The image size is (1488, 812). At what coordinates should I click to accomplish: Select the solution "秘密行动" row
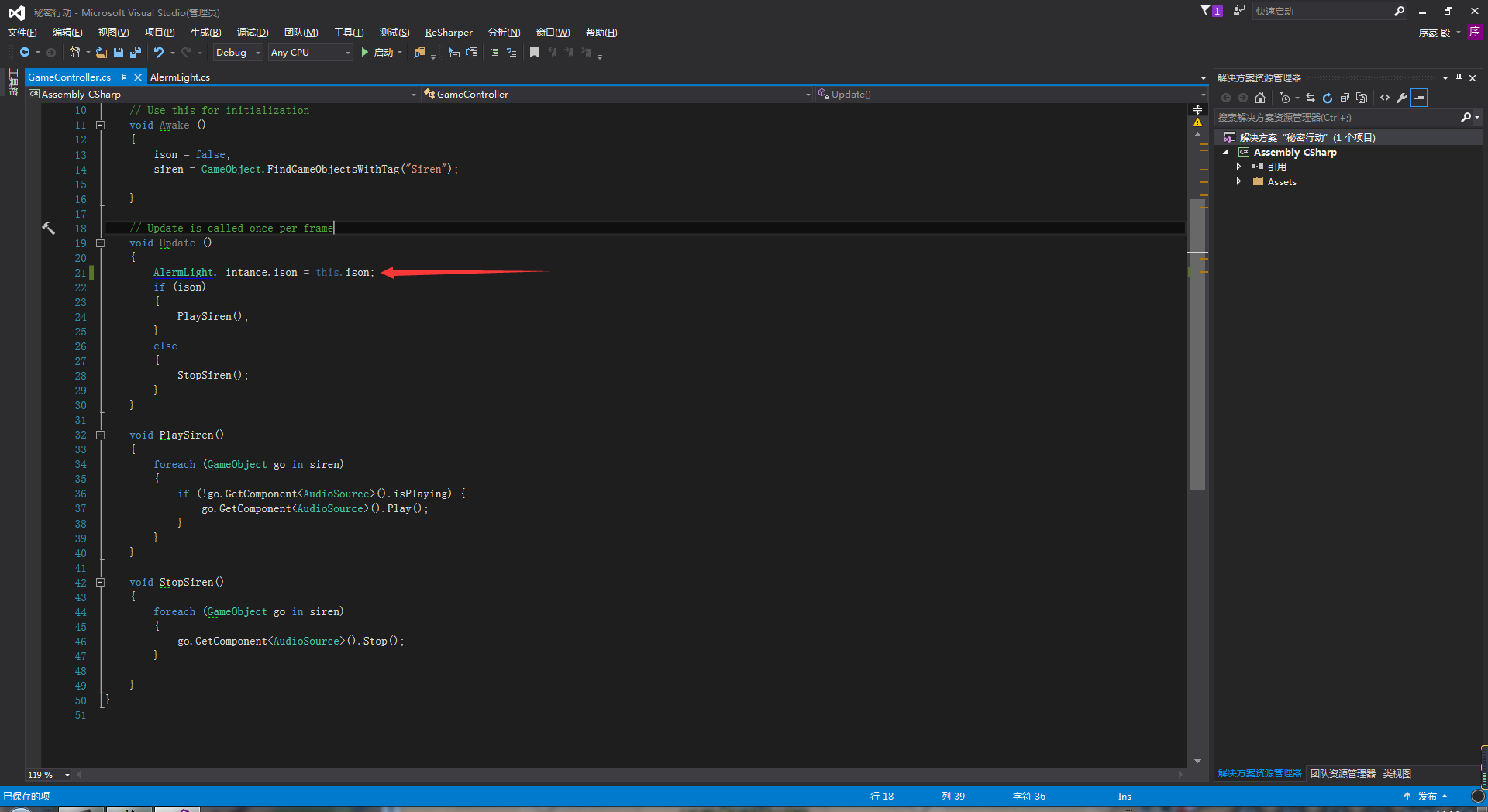[1348, 137]
